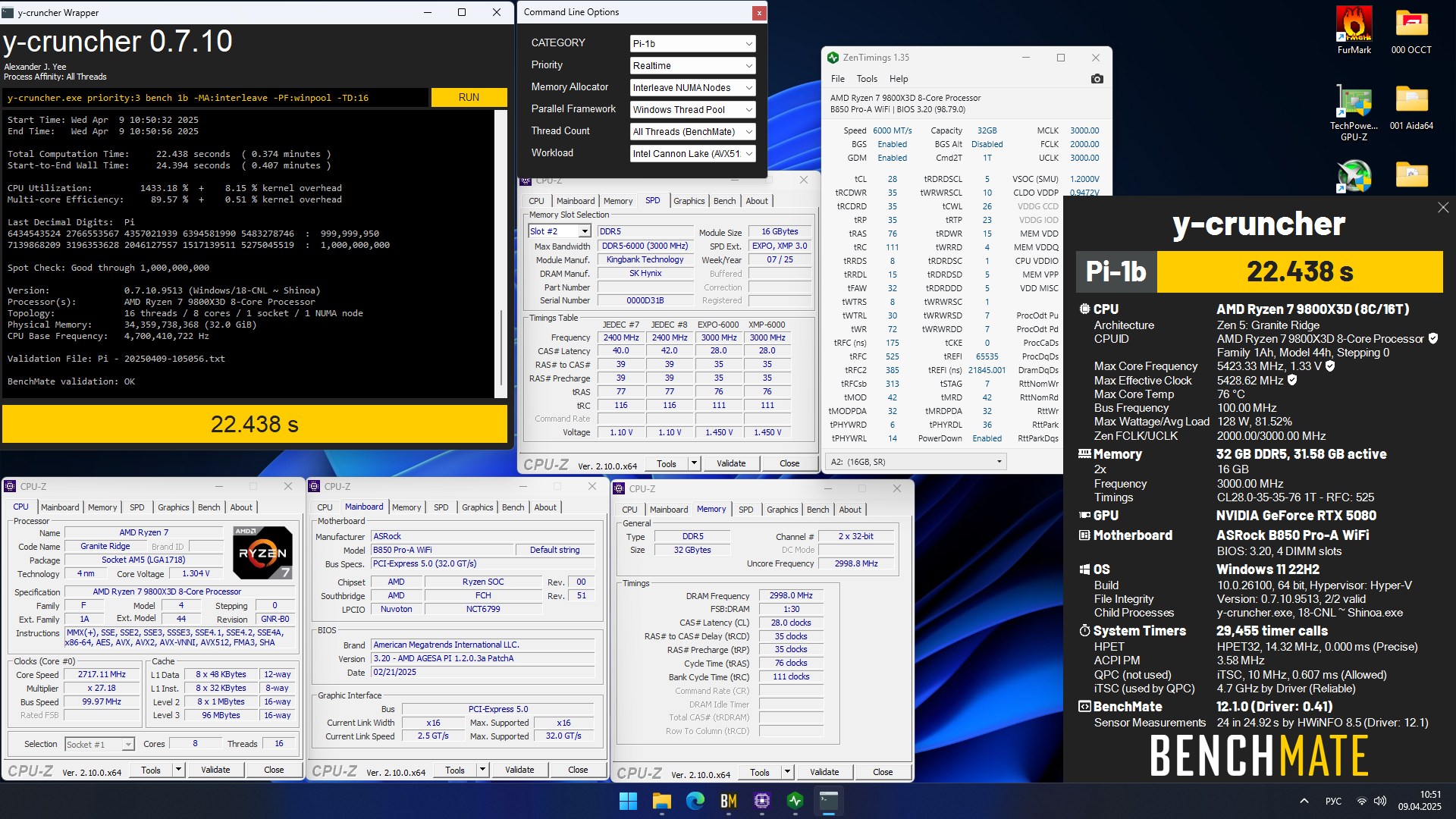Viewport: 1456px width, 819px height.
Task: Click the Kingbank Technology module manufacturer value
Action: (x=645, y=259)
